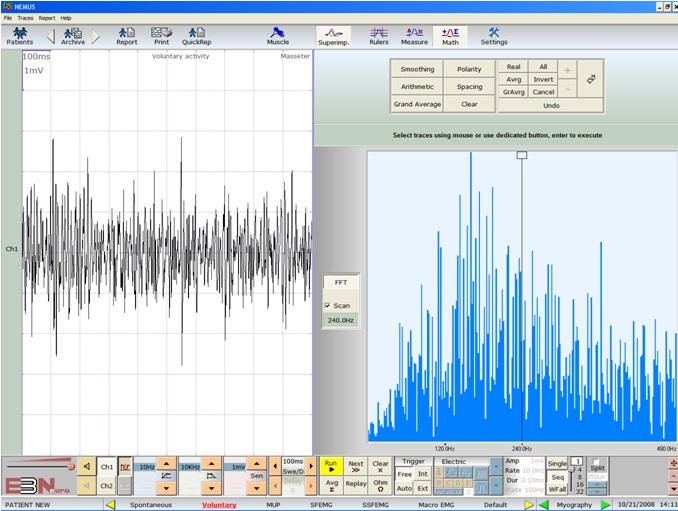Open the Archive icon in toolbar
The height and width of the screenshot is (511, 678).
pyautogui.click(x=73, y=36)
